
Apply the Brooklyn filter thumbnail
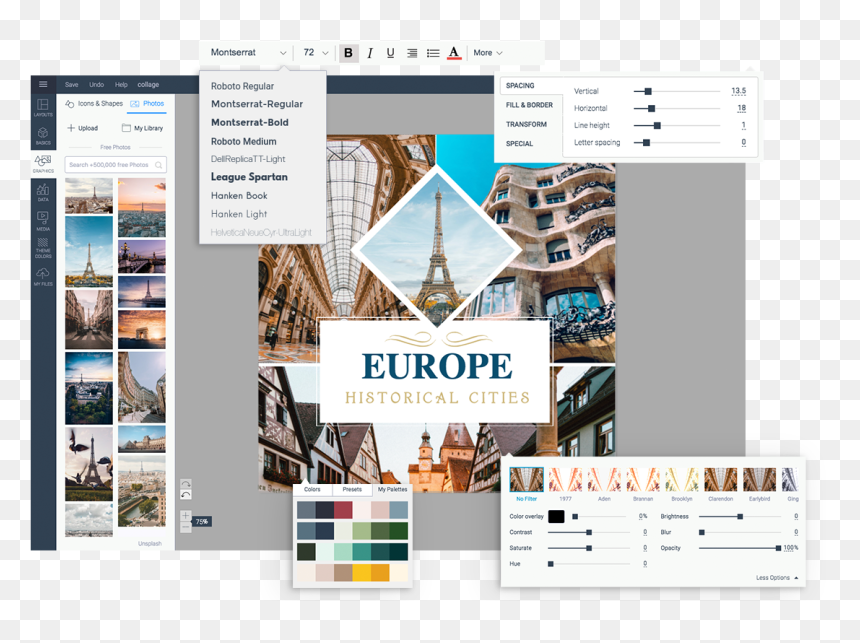click(x=682, y=480)
